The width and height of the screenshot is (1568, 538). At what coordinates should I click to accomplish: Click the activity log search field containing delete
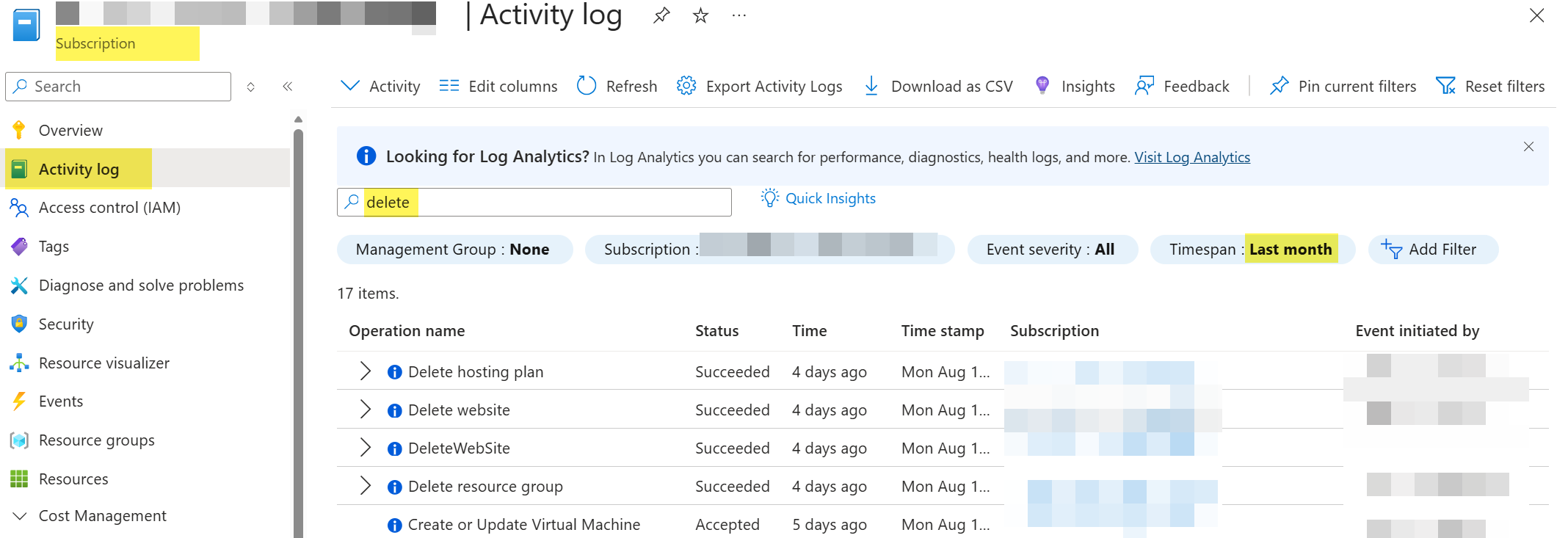tap(534, 202)
